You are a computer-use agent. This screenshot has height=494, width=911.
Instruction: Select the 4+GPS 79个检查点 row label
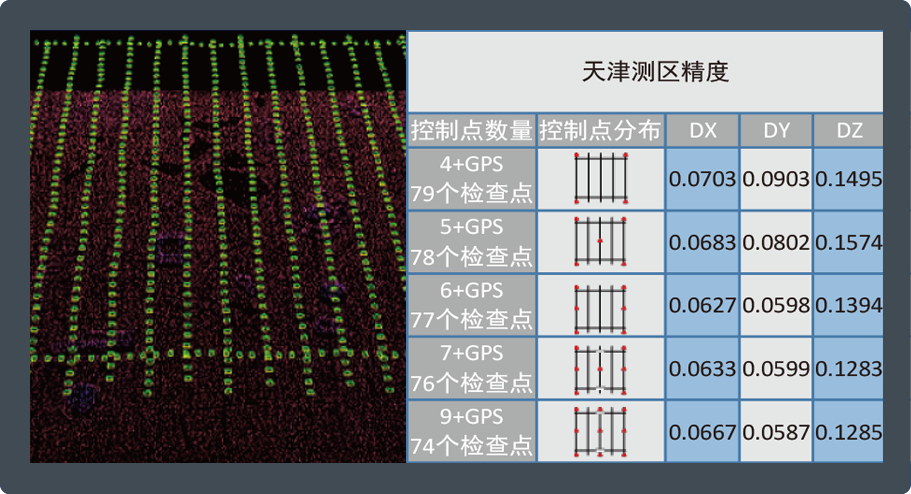pos(472,180)
